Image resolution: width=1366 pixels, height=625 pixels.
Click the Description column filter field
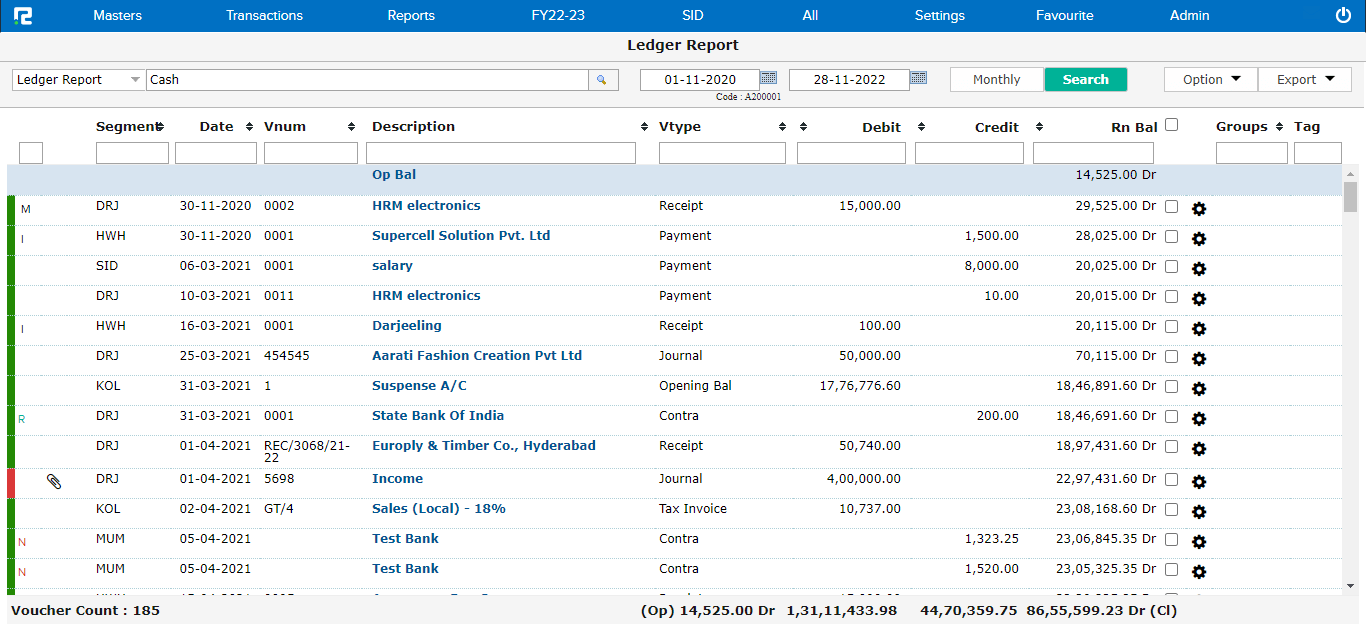point(500,153)
